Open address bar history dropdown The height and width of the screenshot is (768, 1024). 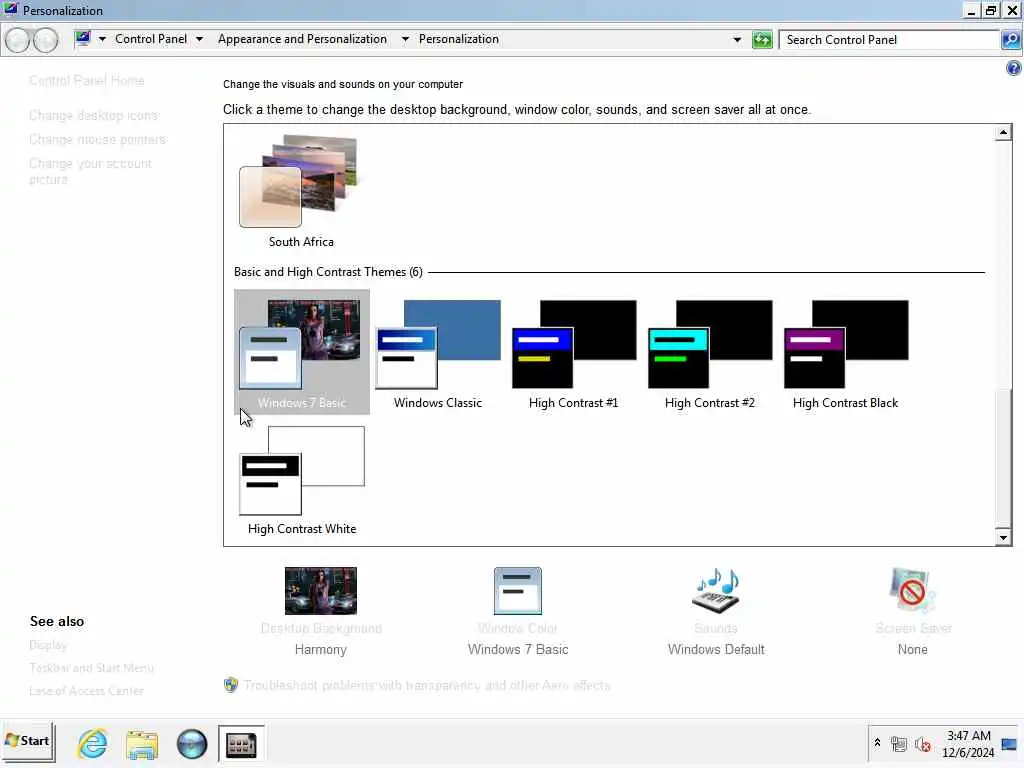(x=737, y=40)
